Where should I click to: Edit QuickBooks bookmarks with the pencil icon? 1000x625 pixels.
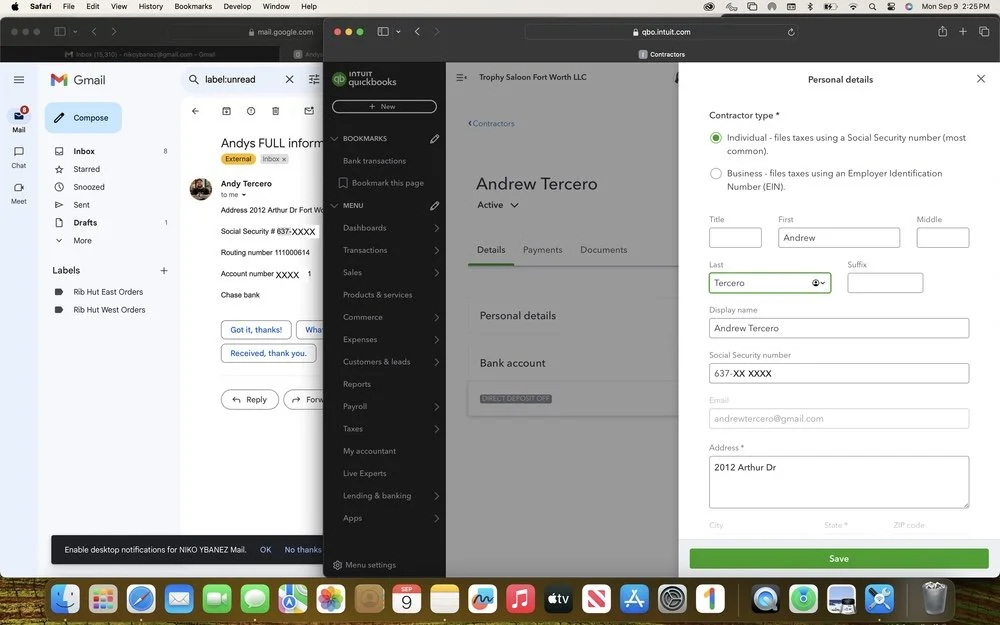tap(434, 138)
